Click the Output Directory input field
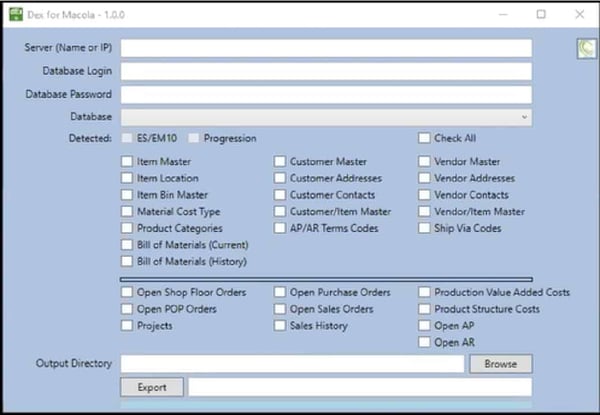 click(292, 364)
